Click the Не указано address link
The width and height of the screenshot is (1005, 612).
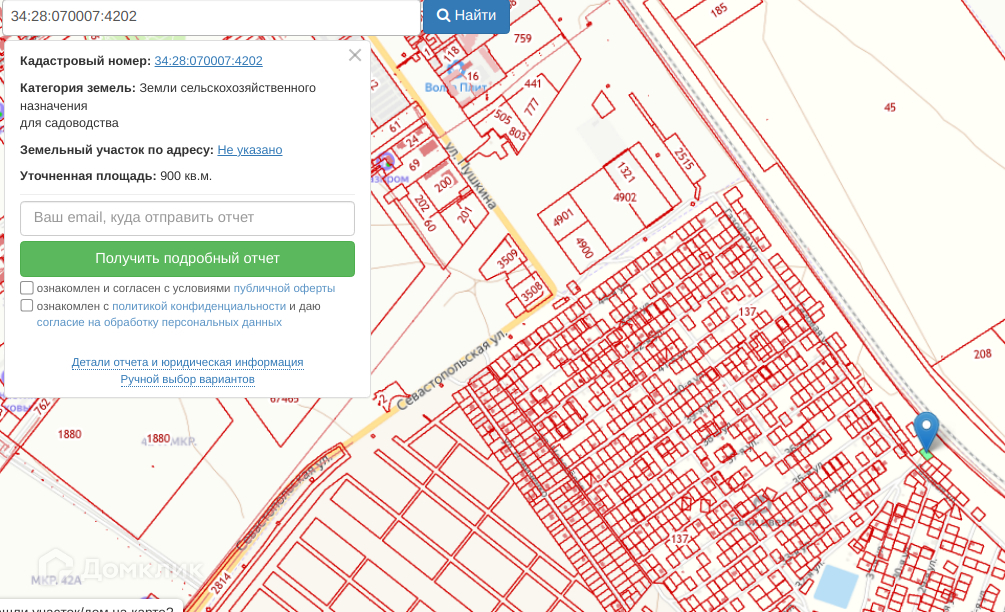249,150
